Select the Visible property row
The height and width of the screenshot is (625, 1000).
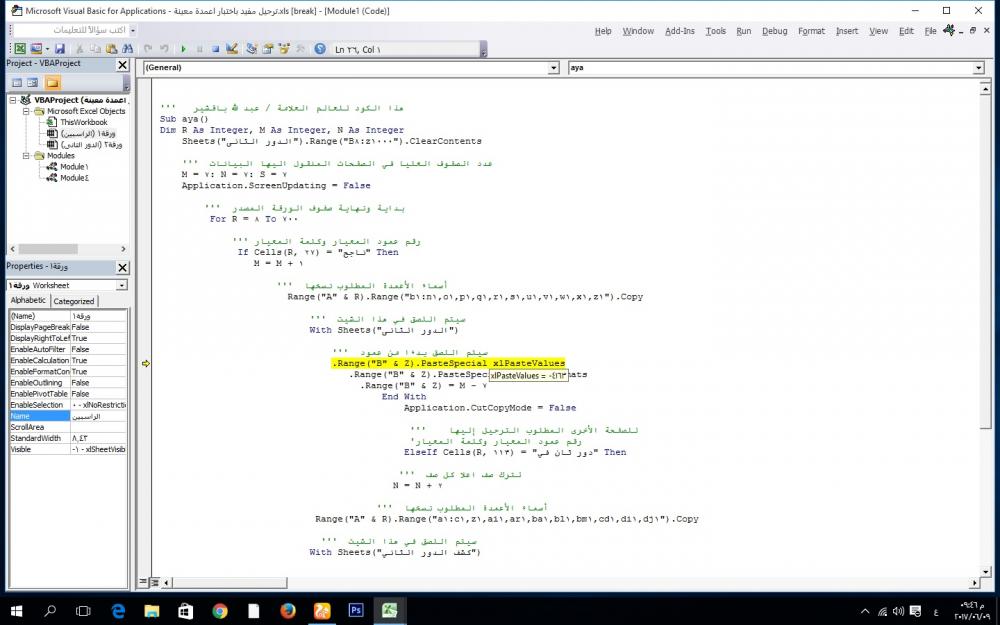68,450
